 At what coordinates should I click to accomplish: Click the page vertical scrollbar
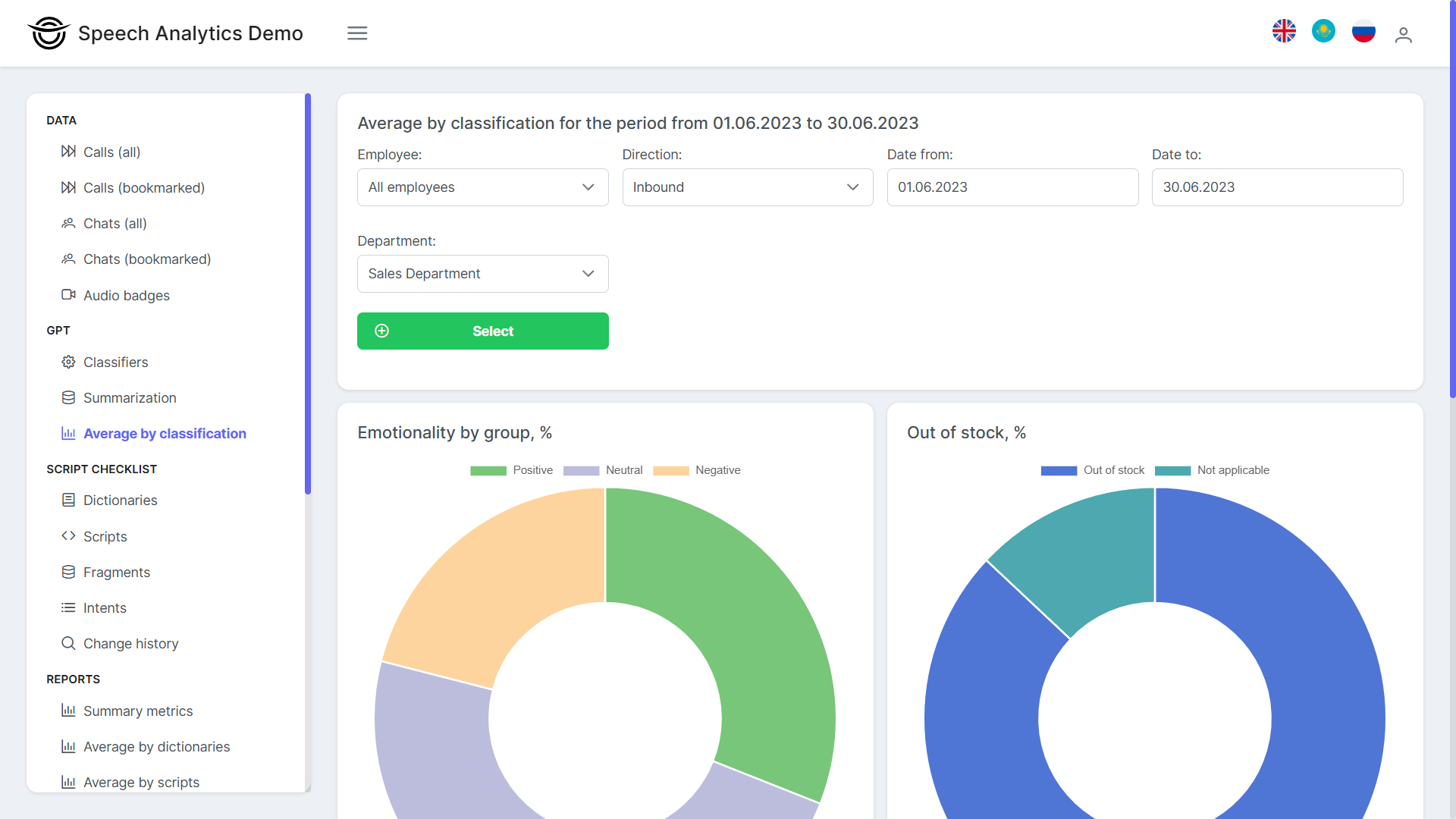coord(1452,199)
